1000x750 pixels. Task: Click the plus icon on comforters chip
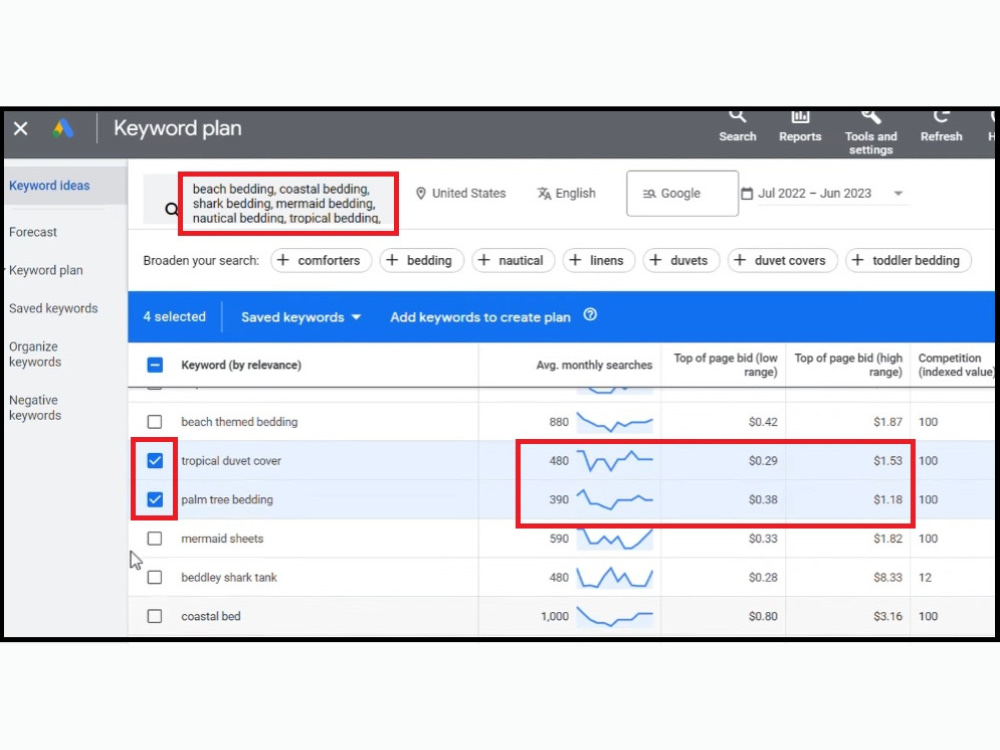(283, 260)
